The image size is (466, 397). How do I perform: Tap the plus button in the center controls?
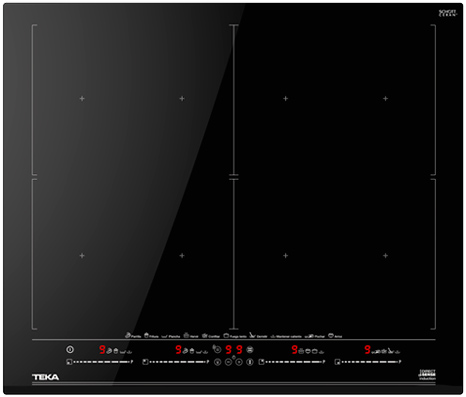239,362
